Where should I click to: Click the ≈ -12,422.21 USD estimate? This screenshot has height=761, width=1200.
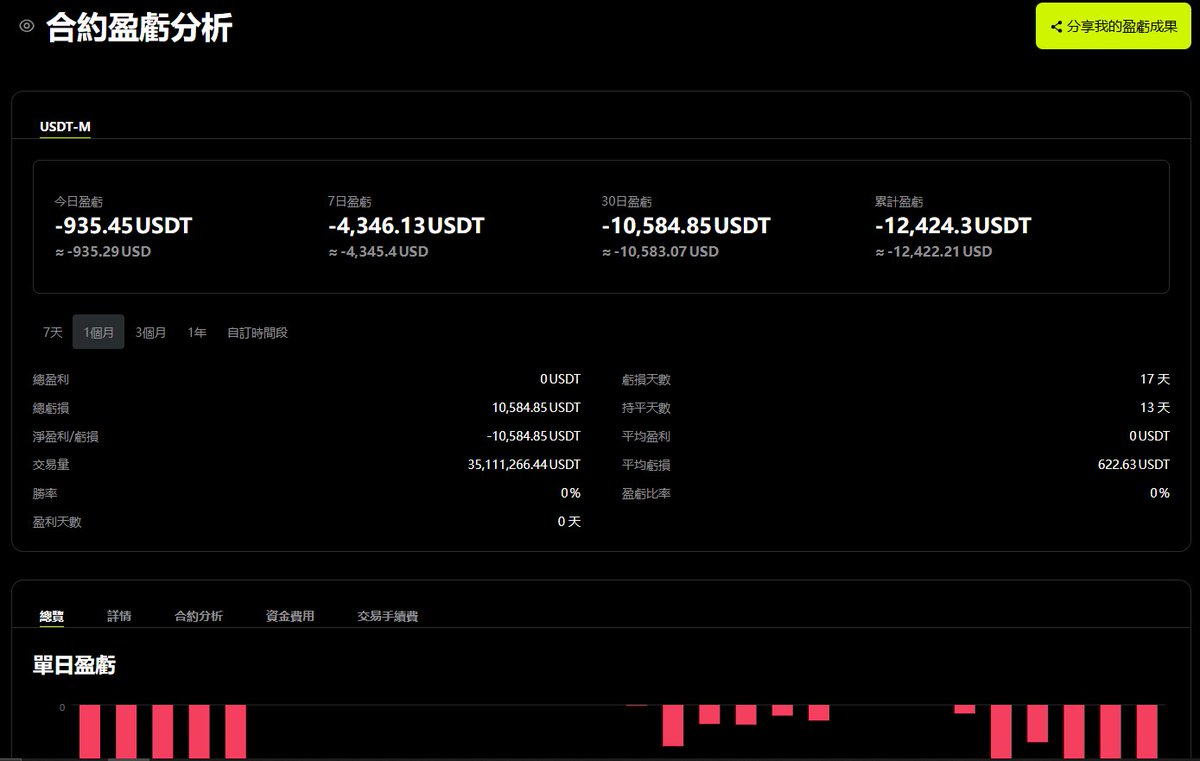pyautogui.click(x=934, y=252)
